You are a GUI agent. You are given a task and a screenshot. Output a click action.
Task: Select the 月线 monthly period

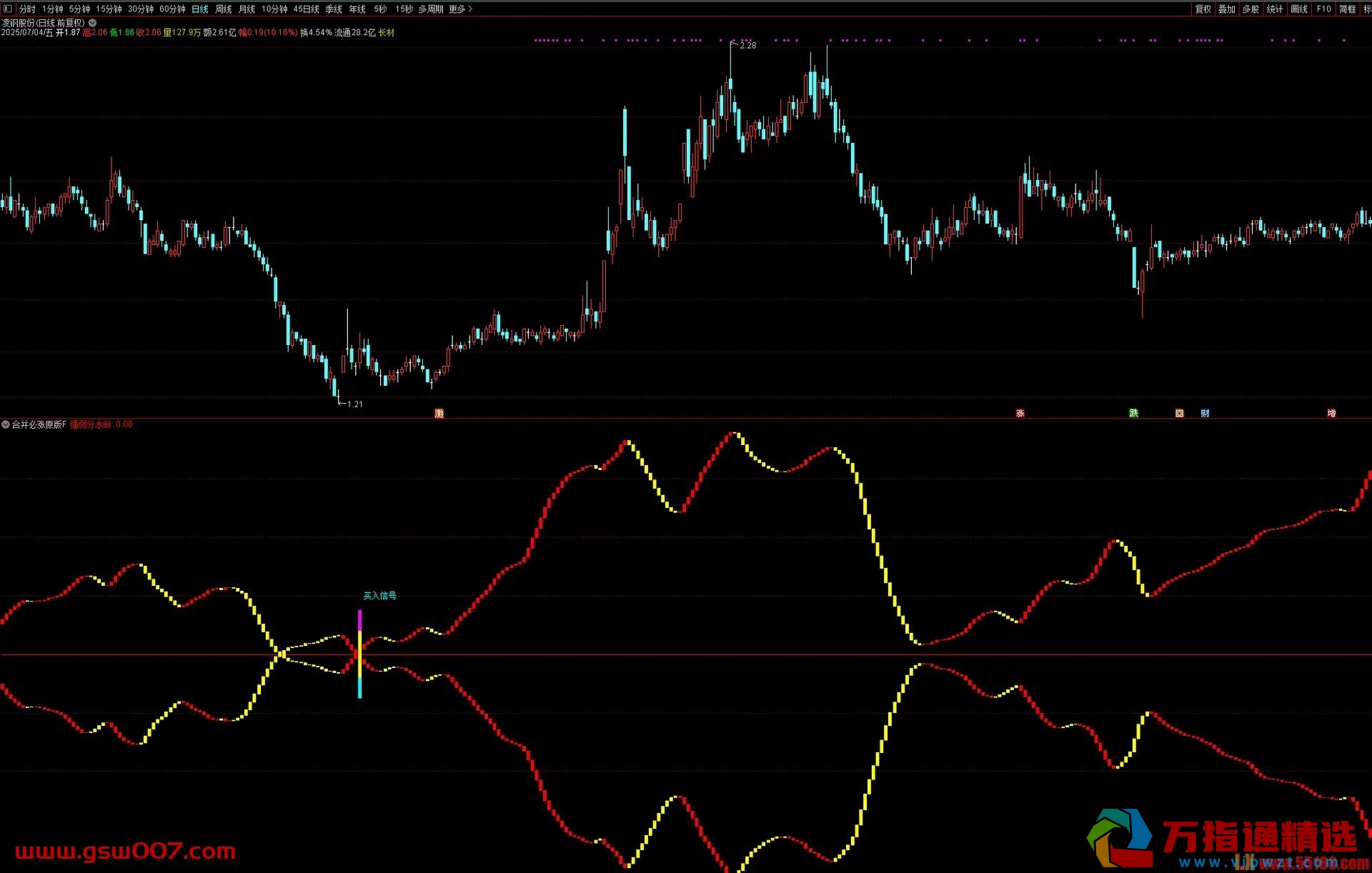tap(247, 9)
